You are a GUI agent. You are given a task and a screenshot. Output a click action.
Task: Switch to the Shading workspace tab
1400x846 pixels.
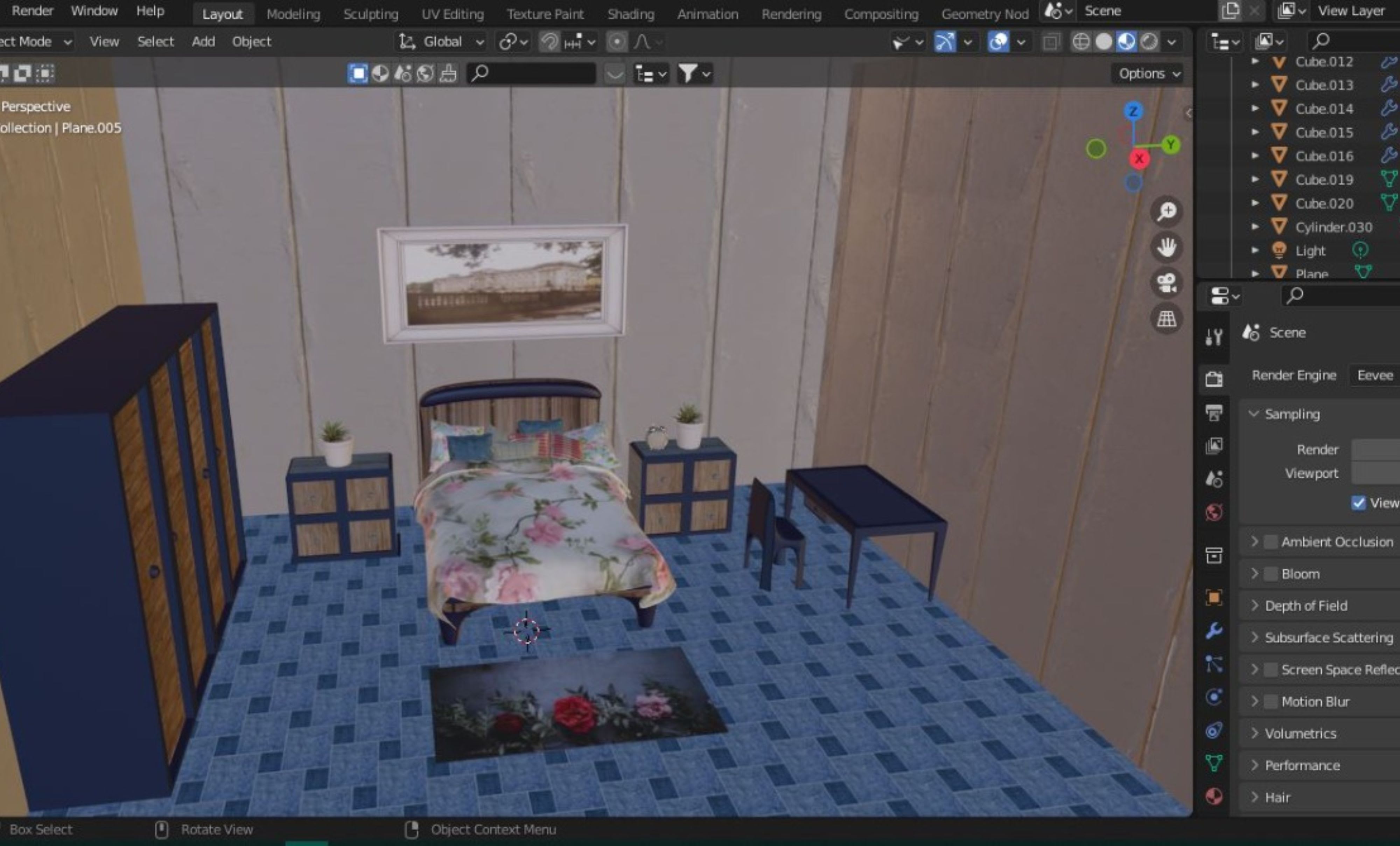pos(631,14)
